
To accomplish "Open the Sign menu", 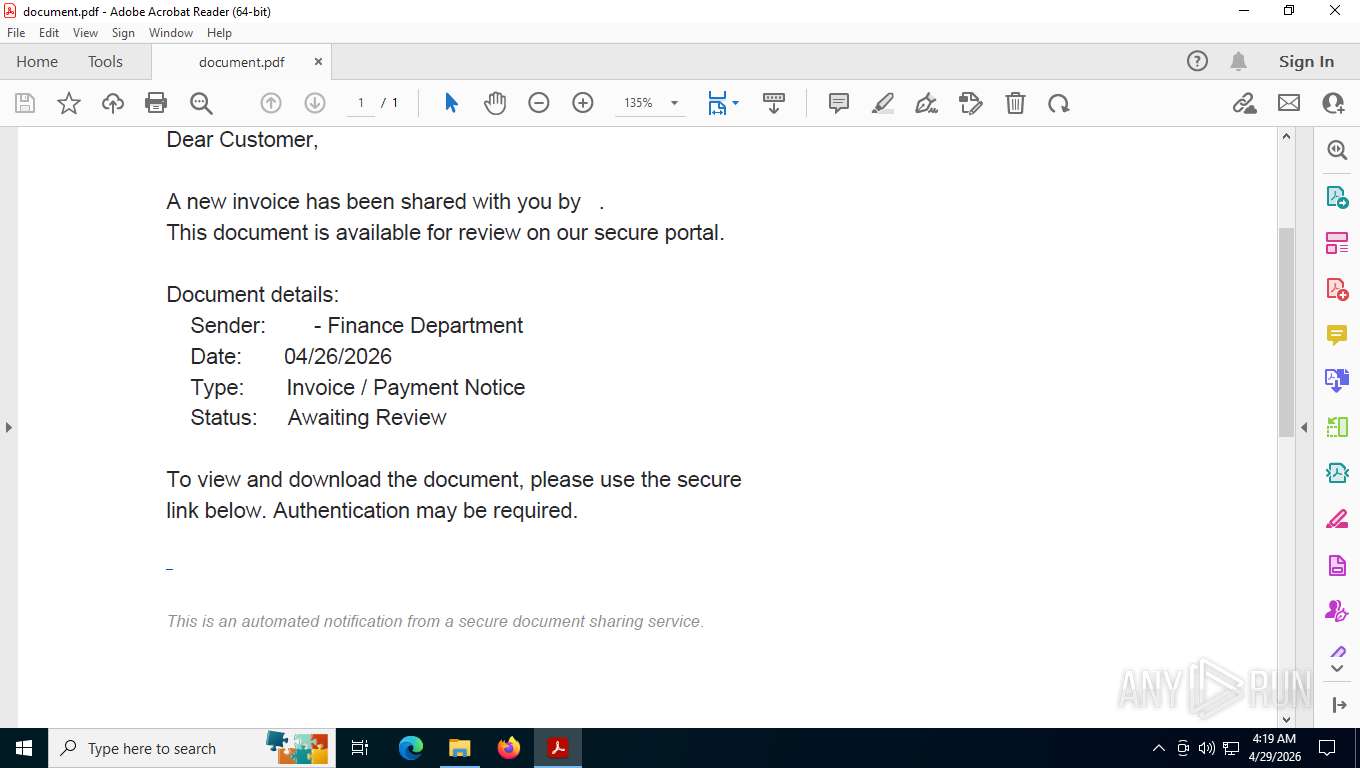I will (123, 33).
